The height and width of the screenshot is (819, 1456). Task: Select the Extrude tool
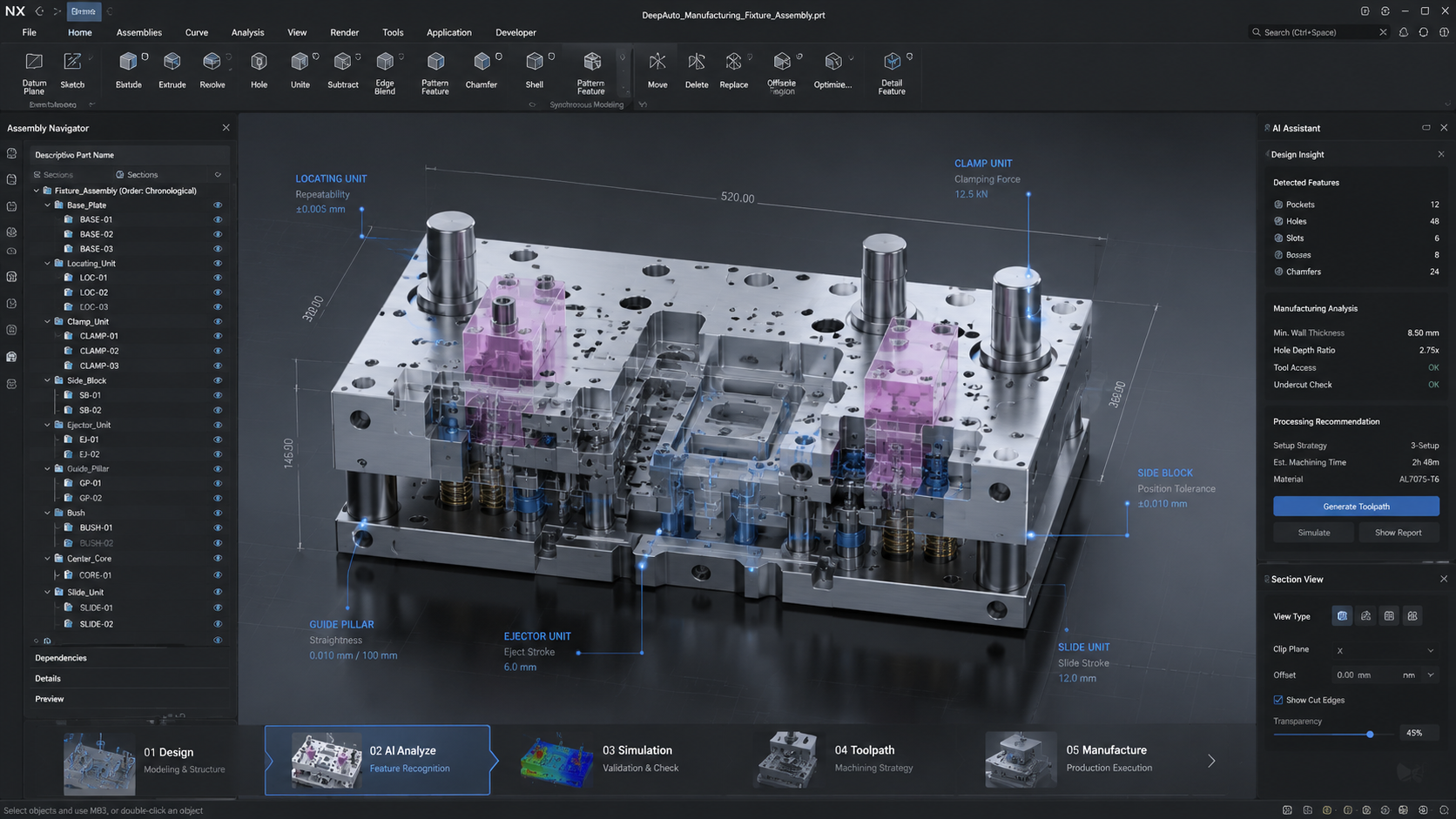172,70
